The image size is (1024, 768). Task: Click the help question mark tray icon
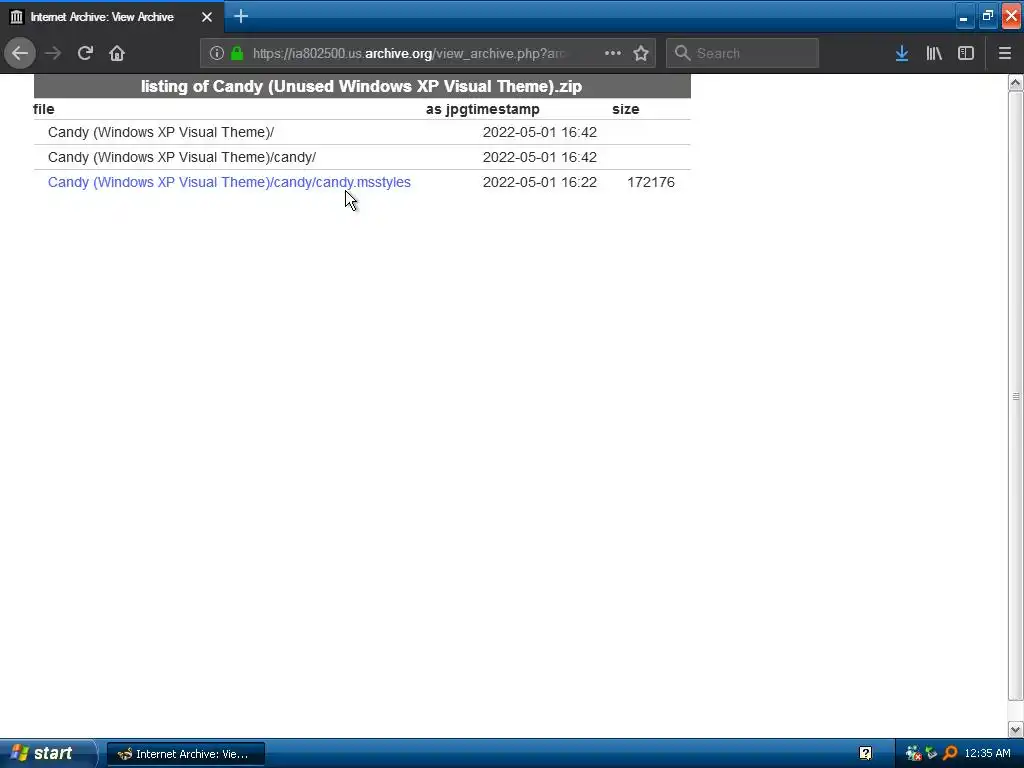(865, 754)
